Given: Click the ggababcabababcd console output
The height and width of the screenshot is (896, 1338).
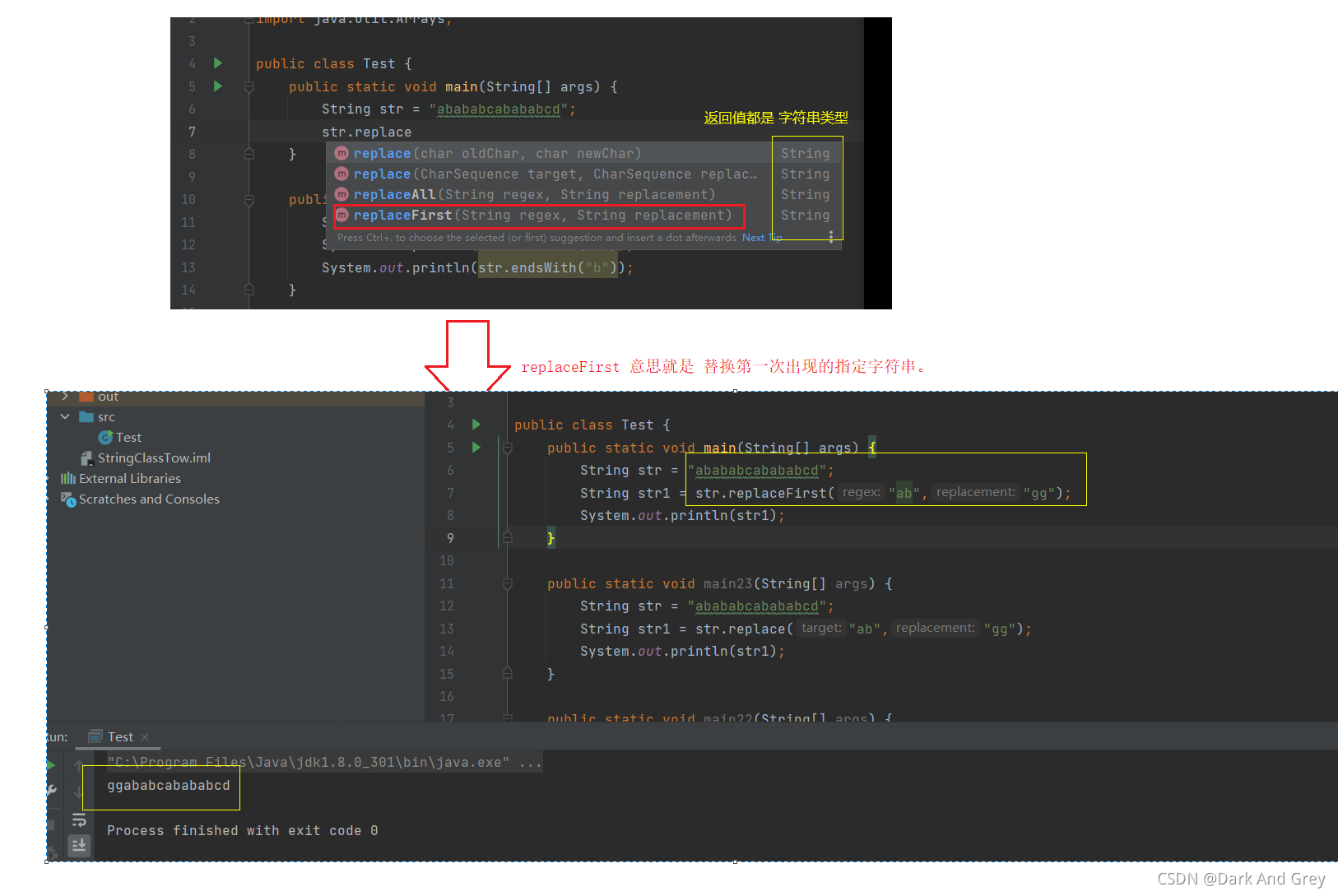Looking at the screenshot, I should point(169,786).
